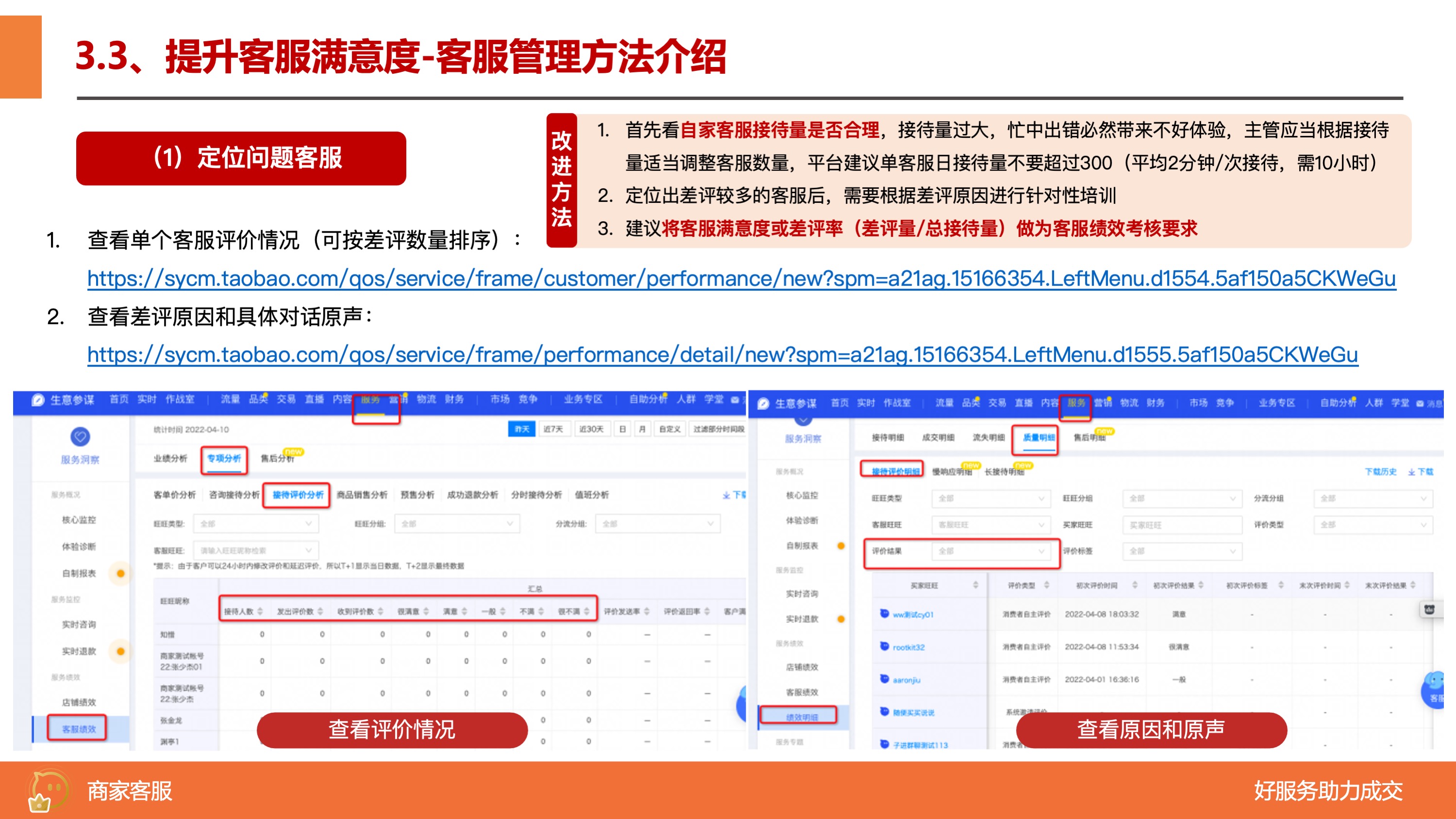Sort the 买家旺旺 column header arrows
This screenshot has height=819, width=1456.
pos(975,585)
